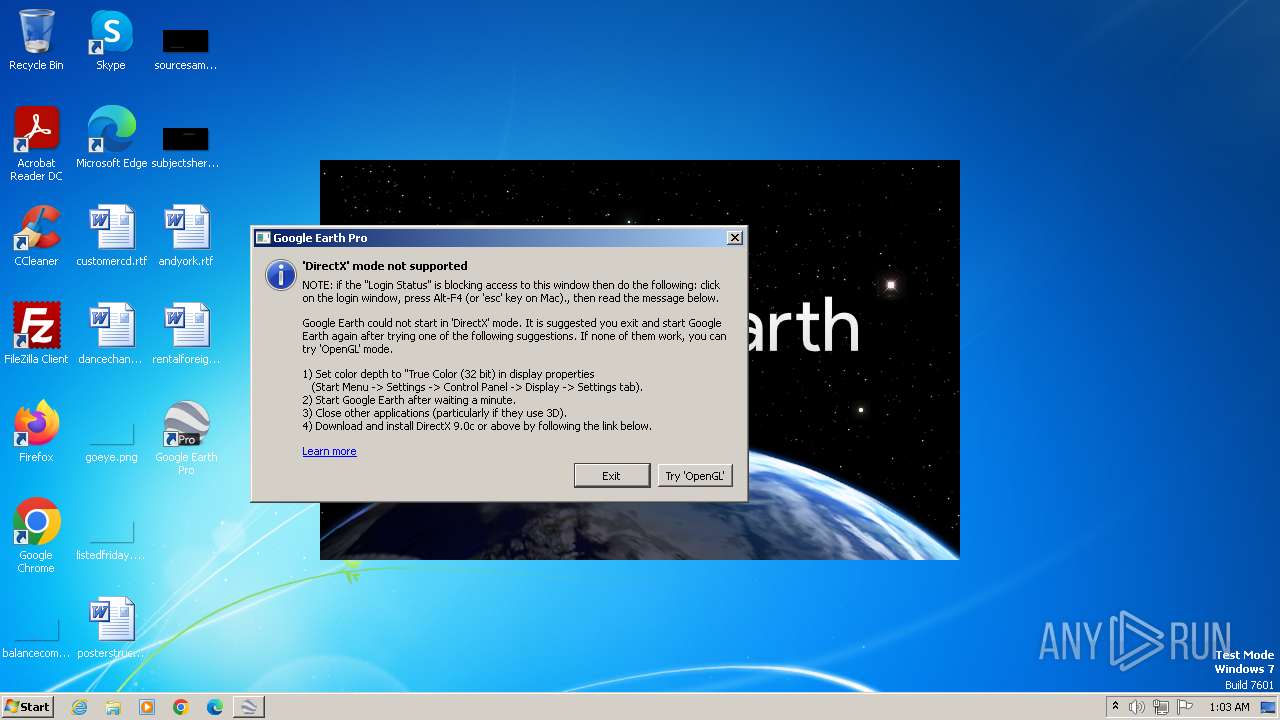1280x720 pixels.
Task: Select the posterstruc... document icon
Action: point(111,628)
